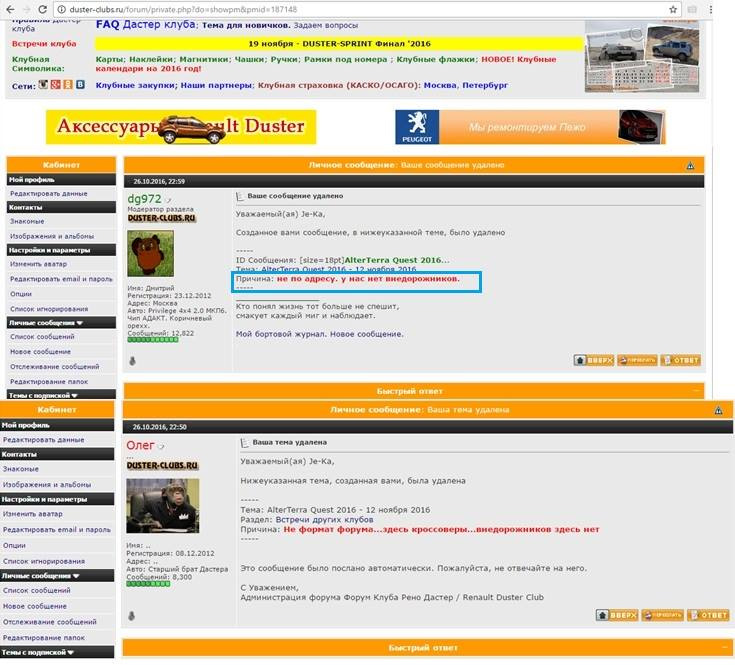Open Список игнорирования in Кабинет beside dg972's message
Screen dimensions: 735x665
(x=49, y=309)
